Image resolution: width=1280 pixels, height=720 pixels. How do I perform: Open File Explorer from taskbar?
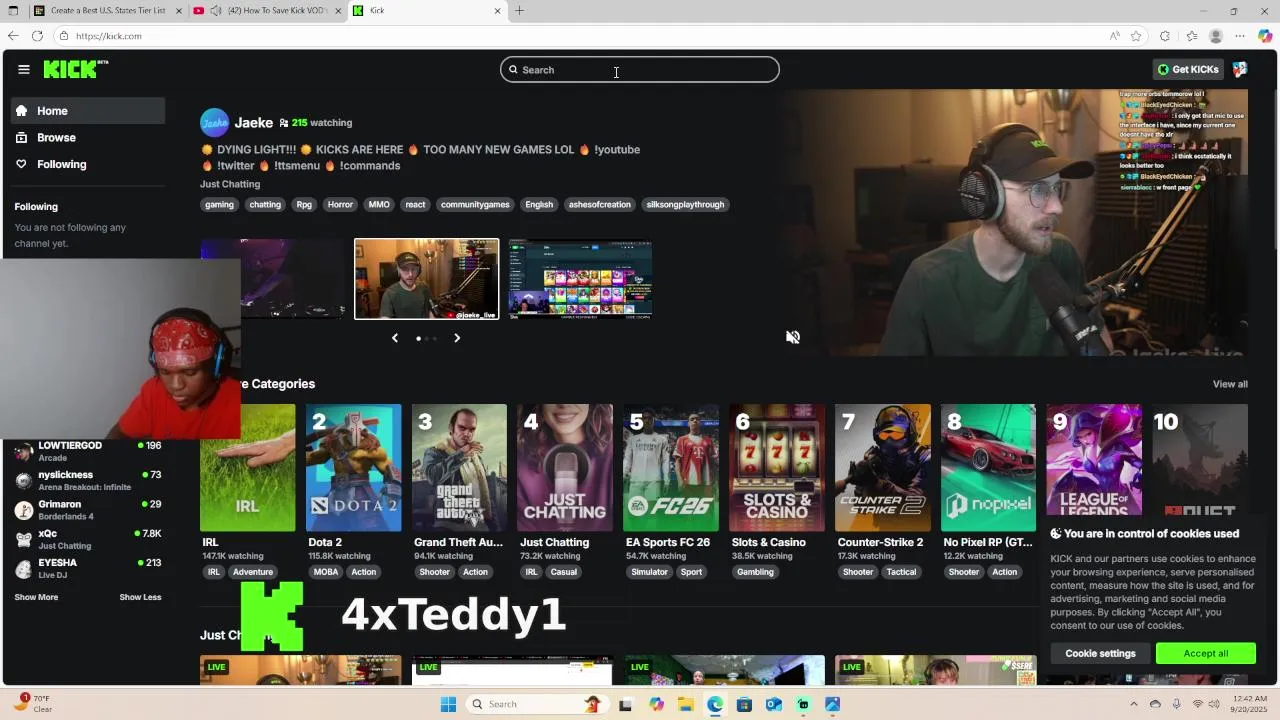(x=685, y=704)
